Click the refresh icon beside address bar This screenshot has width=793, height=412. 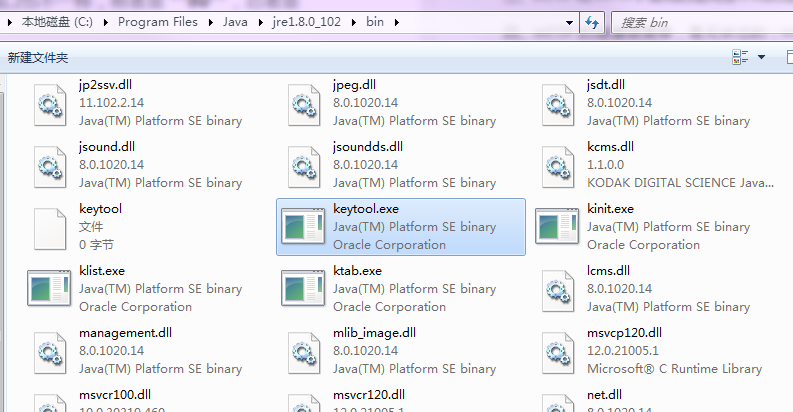click(x=592, y=22)
